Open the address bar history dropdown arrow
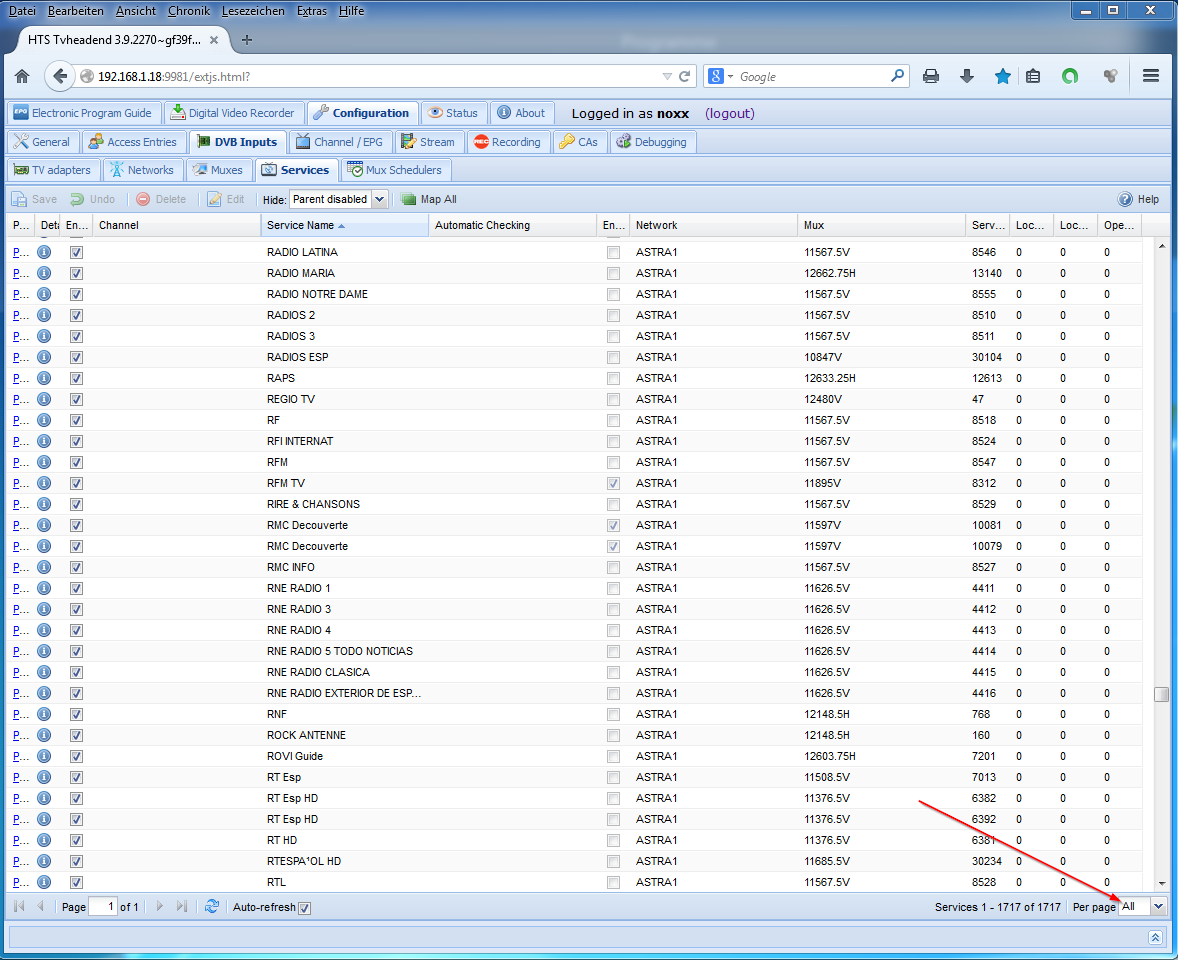Viewport: 1178px width, 960px height. tap(667, 77)
